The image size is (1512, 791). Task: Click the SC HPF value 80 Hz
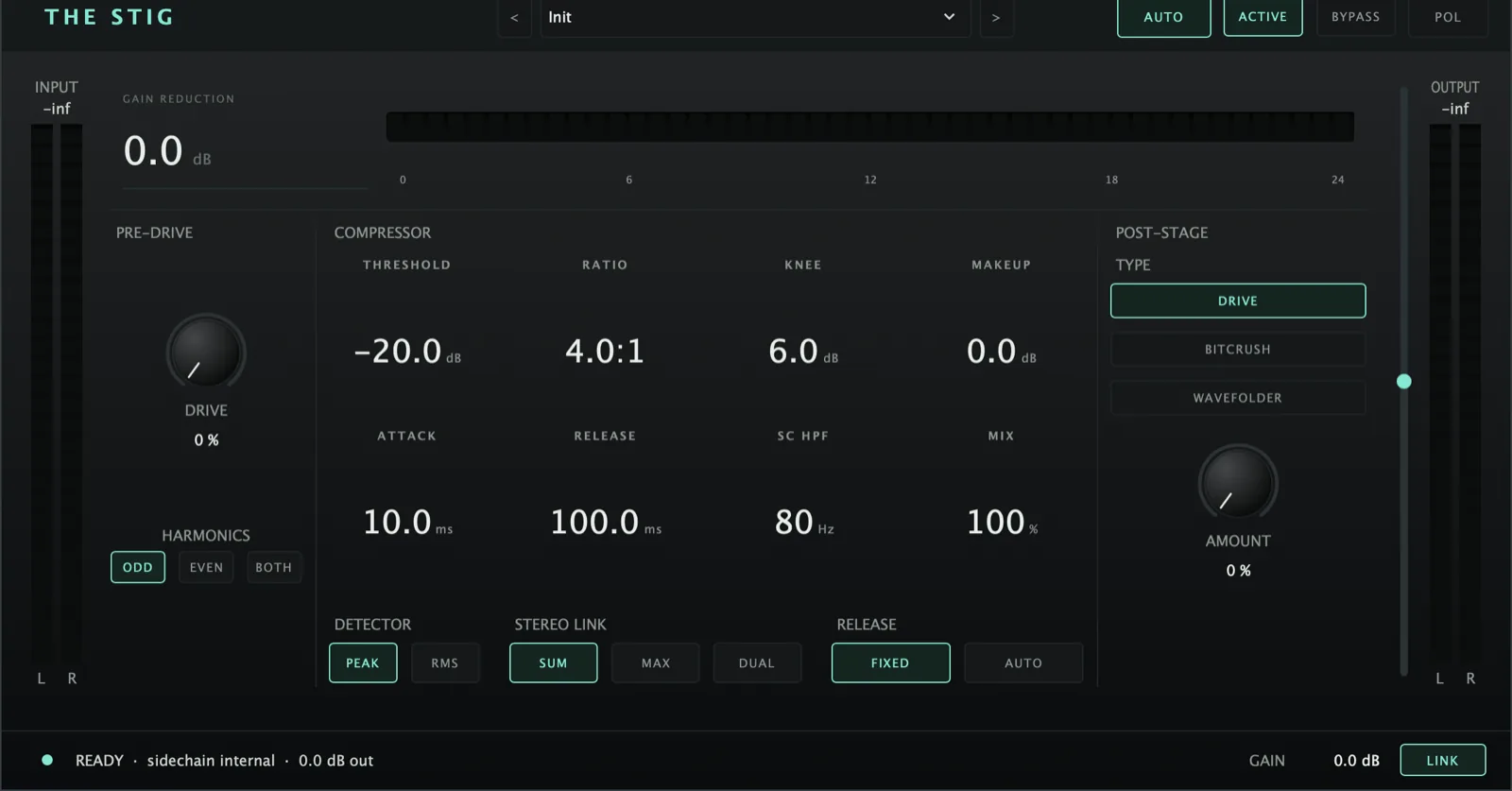pyautogui.click(x=804, y=522)
